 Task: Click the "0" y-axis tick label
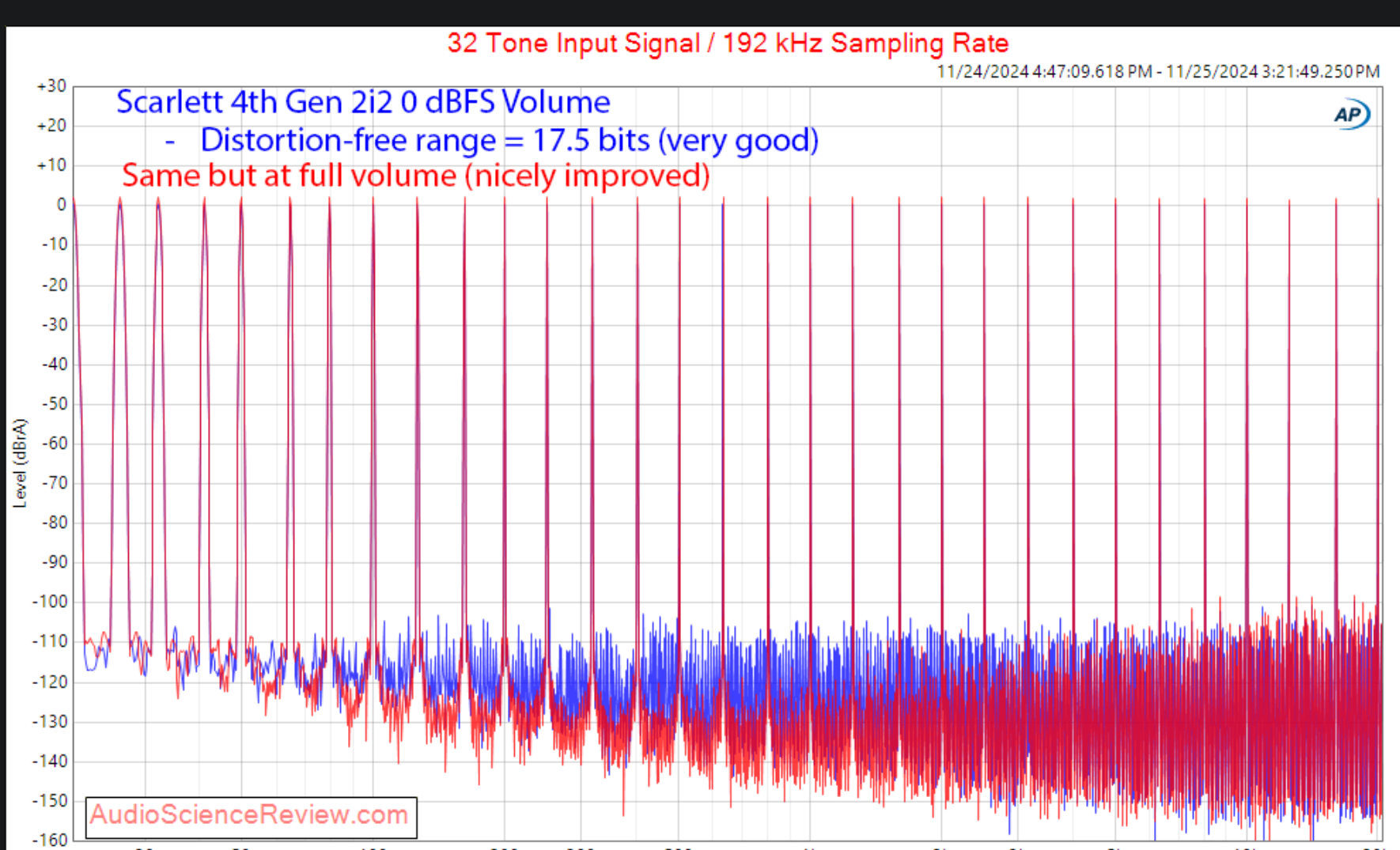coord(61,205)
